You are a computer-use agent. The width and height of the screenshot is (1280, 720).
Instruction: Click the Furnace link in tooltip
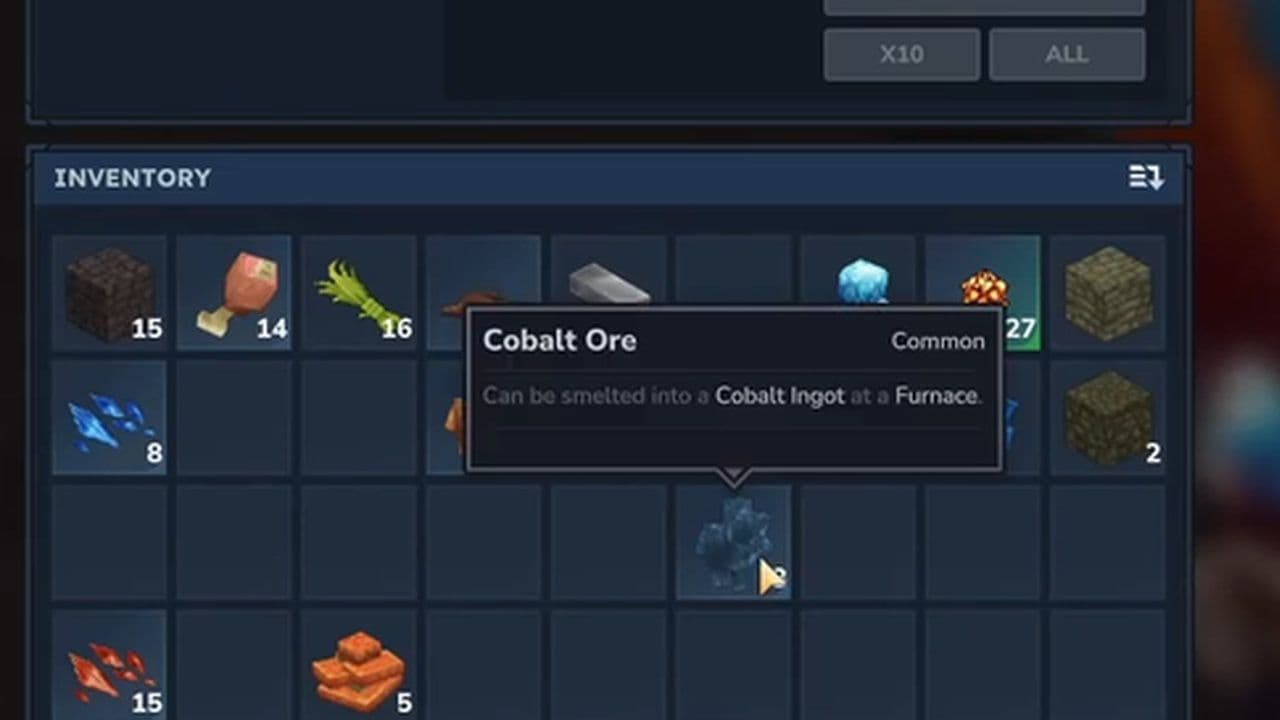tap(936, 395)
